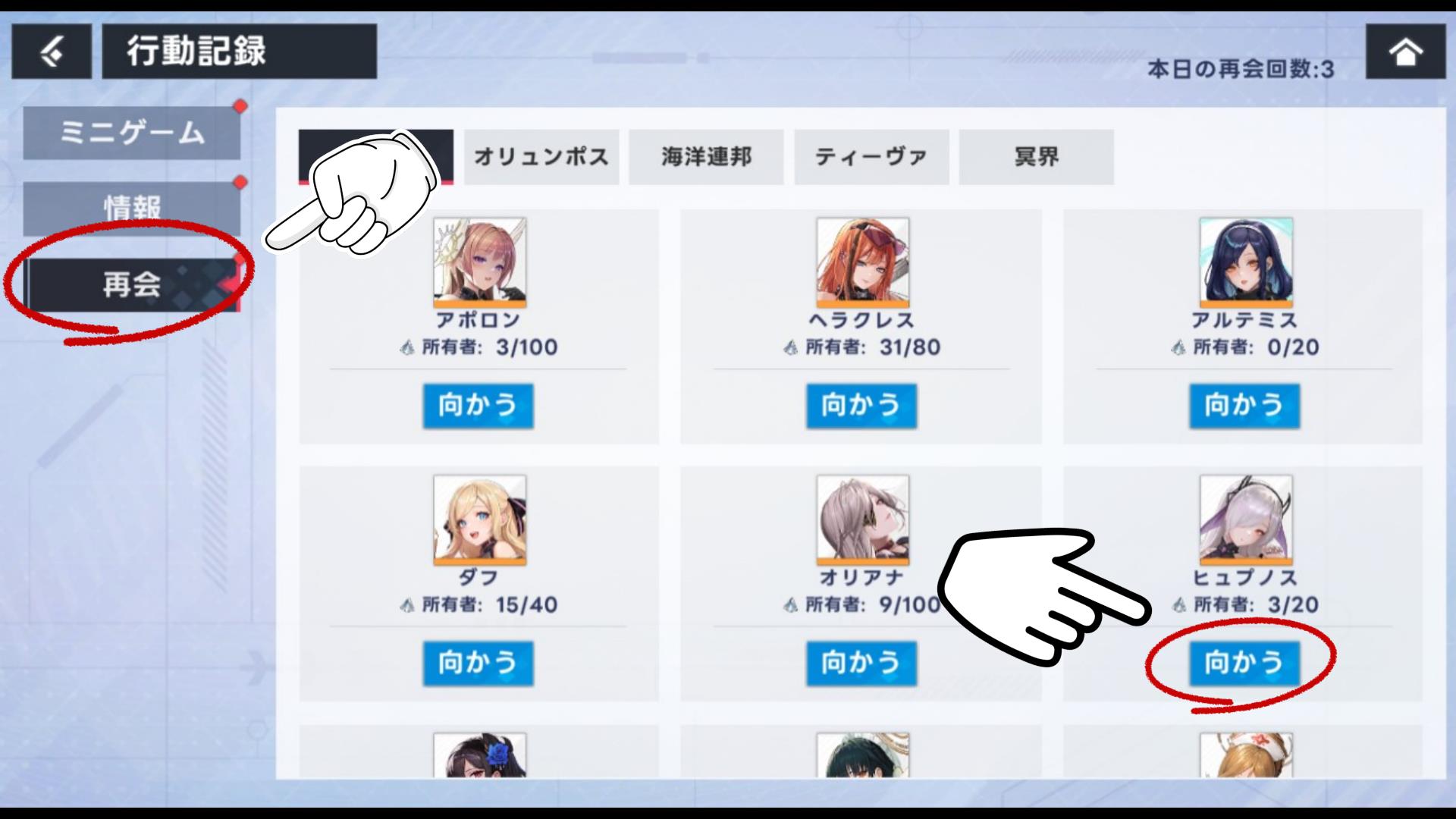Tap the back arrow icon
Image resolution: width=1456 pixels, height=819 pixels.
[x=52, y=52]
